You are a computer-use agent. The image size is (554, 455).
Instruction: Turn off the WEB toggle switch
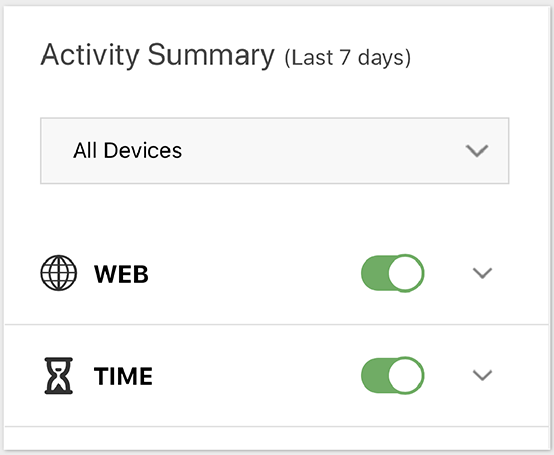pos(393,273)
